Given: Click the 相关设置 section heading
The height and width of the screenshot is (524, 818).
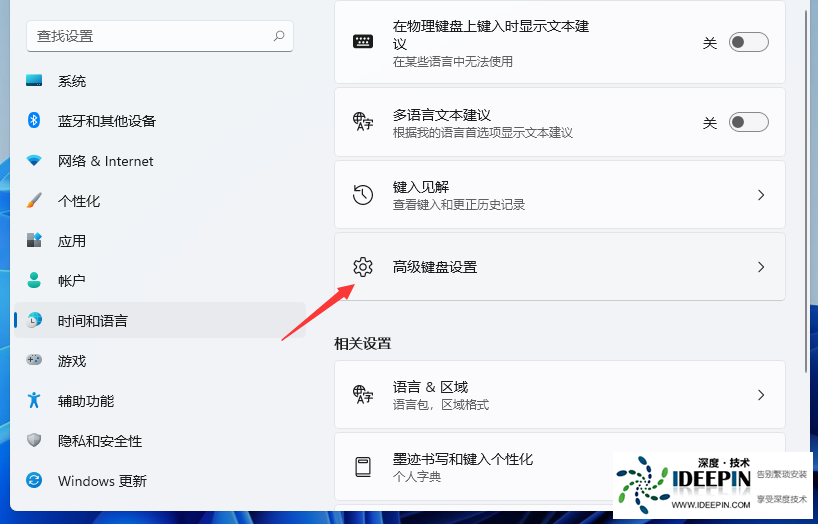Looking at the screenshot, I should [x=363, y=343].
